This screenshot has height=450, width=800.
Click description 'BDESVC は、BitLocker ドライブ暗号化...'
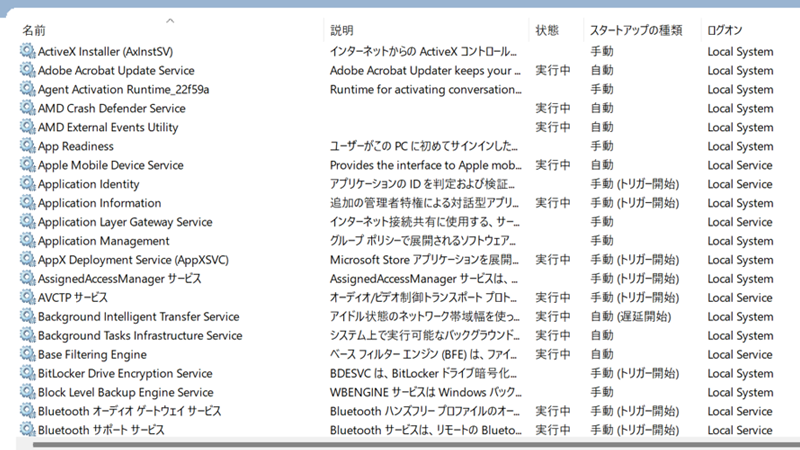coord(423,373)
